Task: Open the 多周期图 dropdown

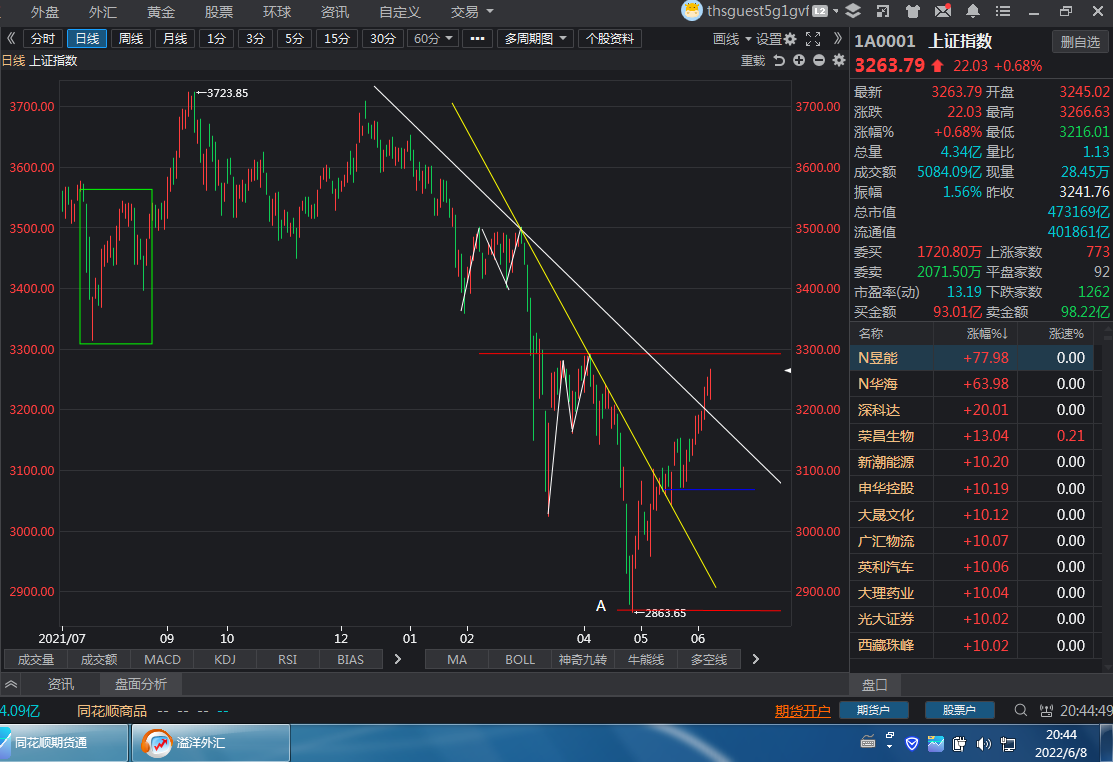Action: pos(533,38)
